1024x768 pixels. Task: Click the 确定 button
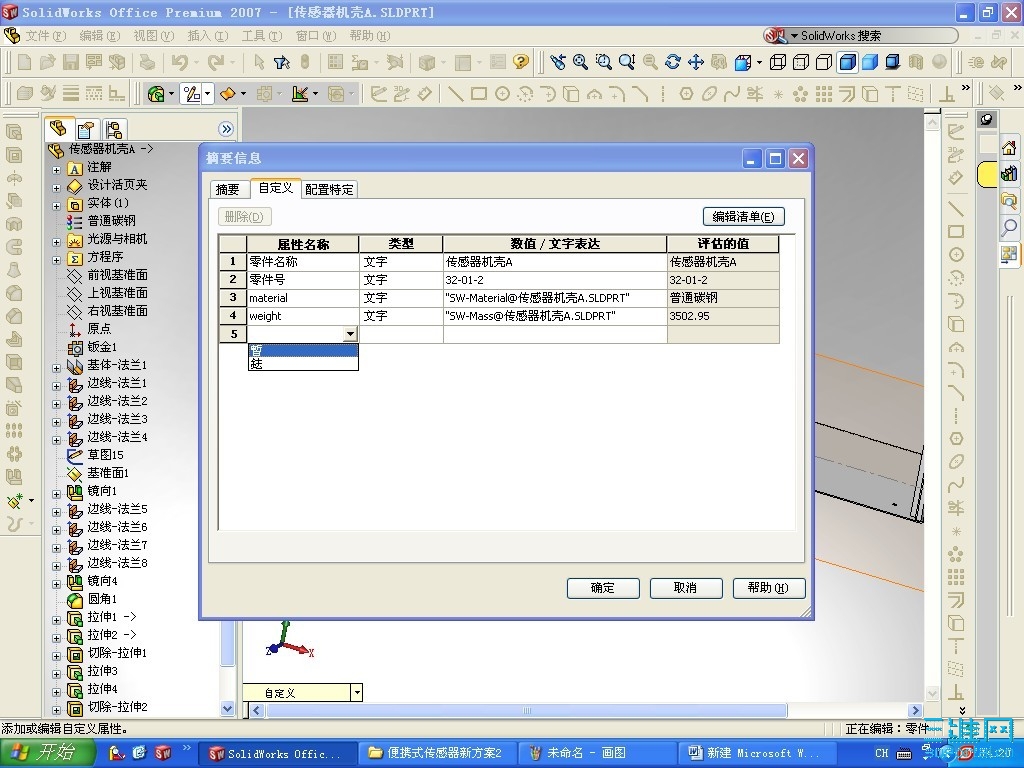[603, 588]
